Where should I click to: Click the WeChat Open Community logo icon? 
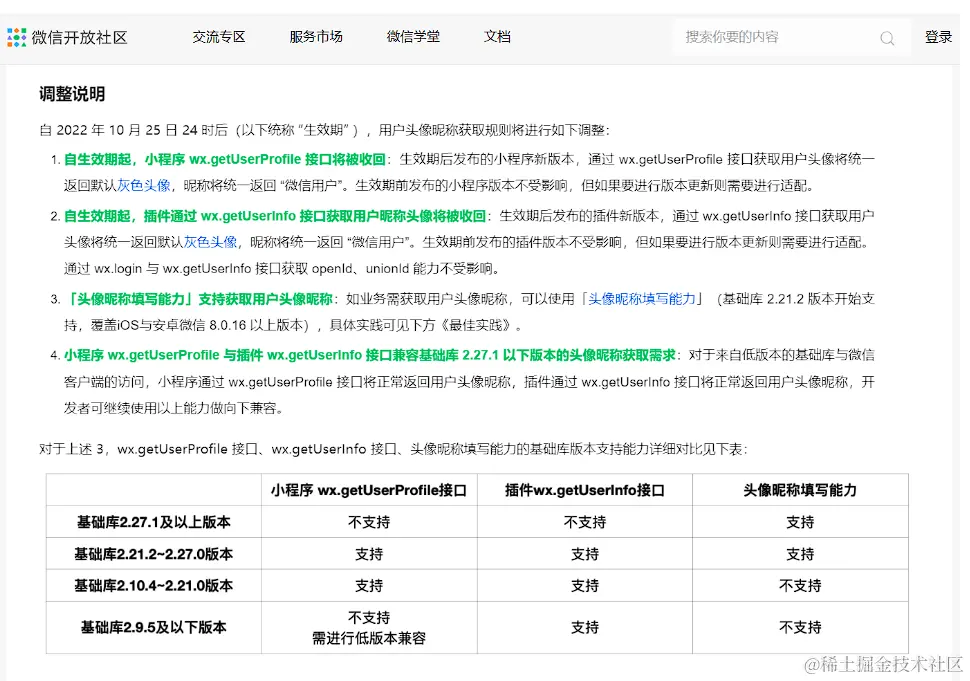[16, 37]
